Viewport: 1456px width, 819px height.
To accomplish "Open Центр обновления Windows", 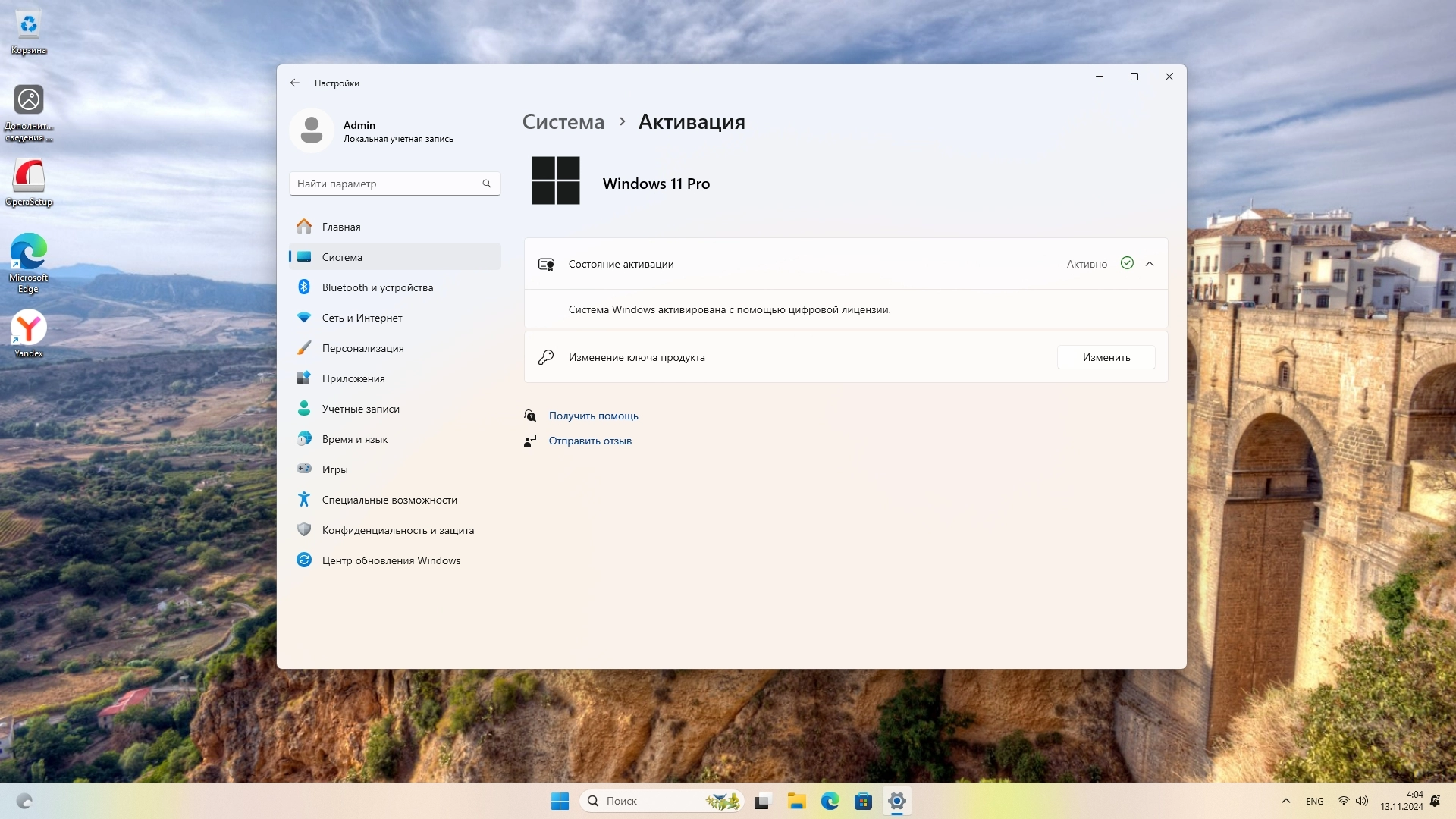I will 391,560.
